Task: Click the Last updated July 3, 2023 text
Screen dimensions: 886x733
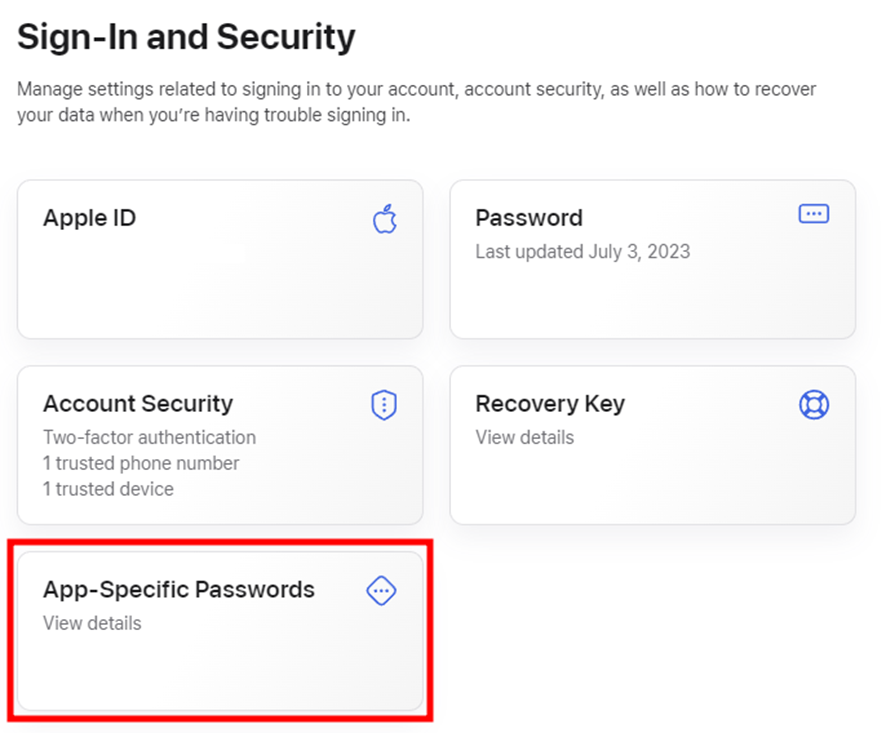Action: point(582,251)
